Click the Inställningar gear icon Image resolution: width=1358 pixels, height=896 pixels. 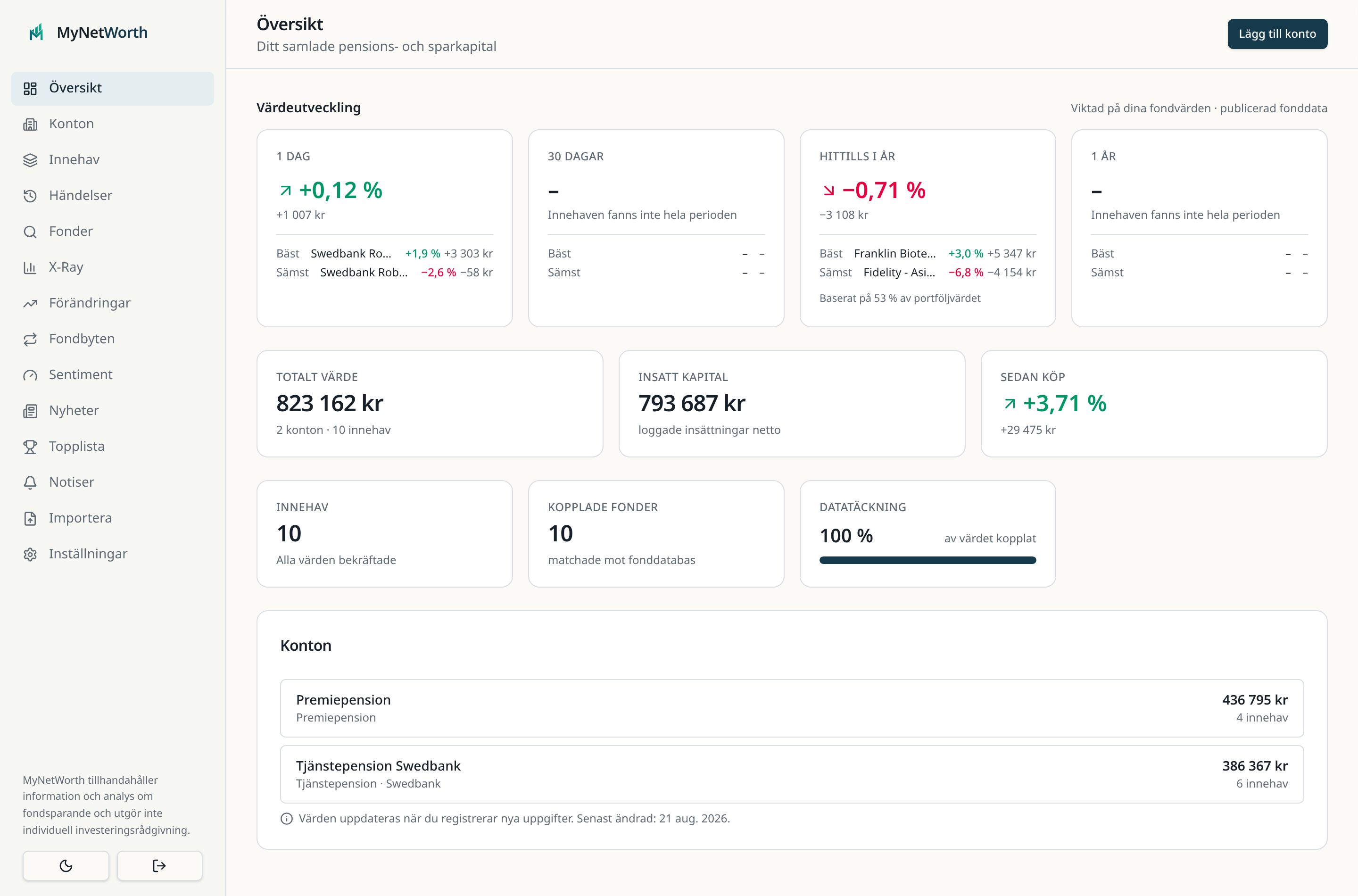pos(30,554)
